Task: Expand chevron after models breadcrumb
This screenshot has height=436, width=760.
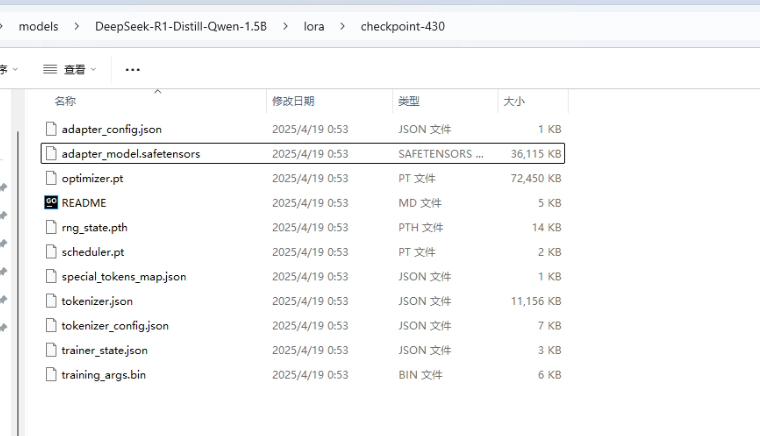Action: point(77,27)
